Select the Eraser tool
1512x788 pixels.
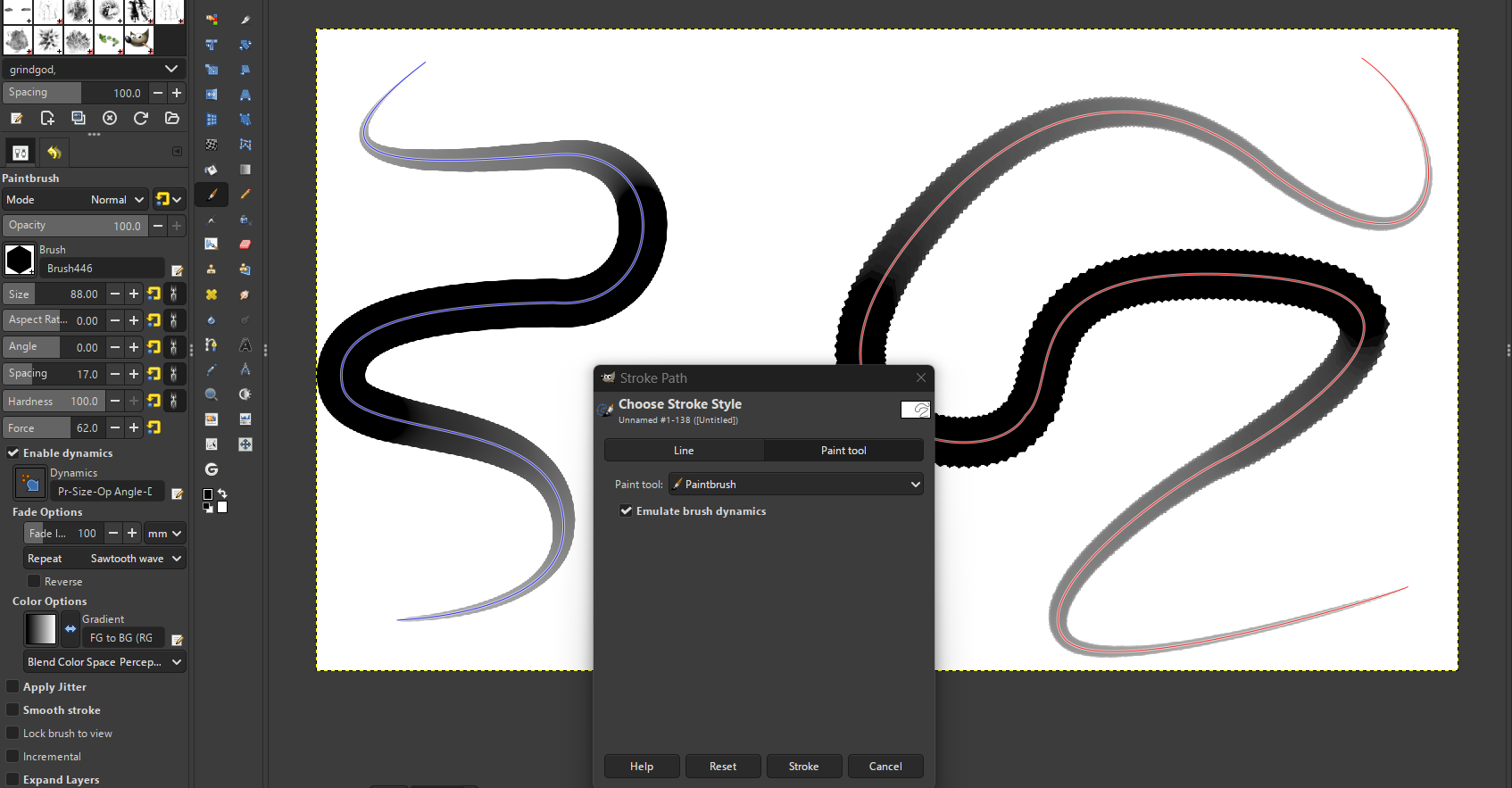245,244
